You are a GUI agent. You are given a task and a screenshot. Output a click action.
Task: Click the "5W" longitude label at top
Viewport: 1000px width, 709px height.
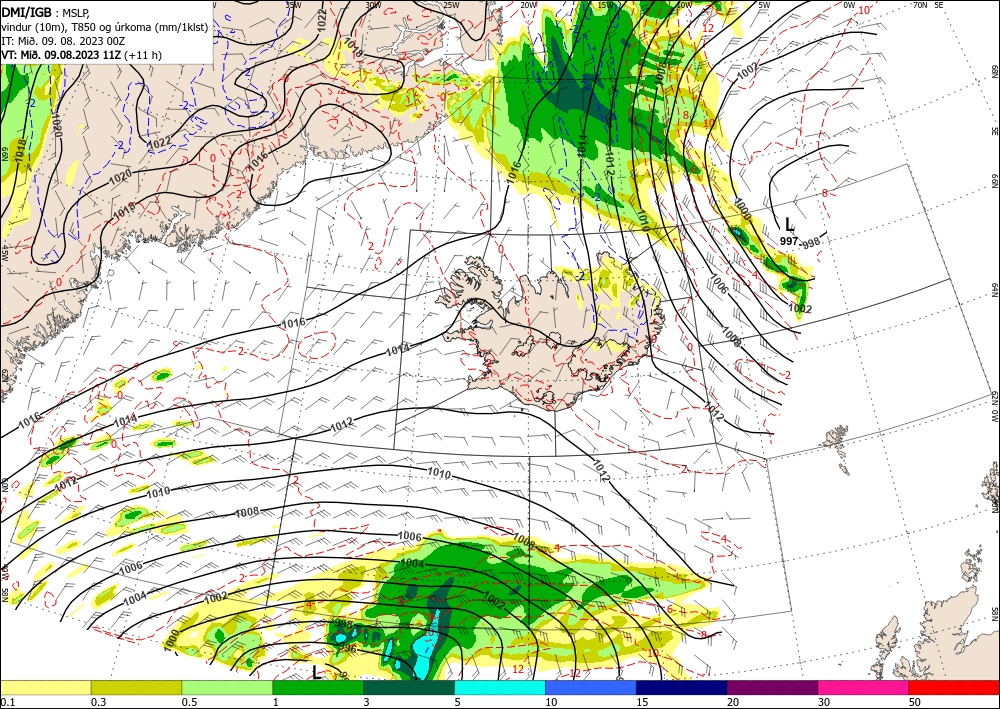(x=763, y=5)
